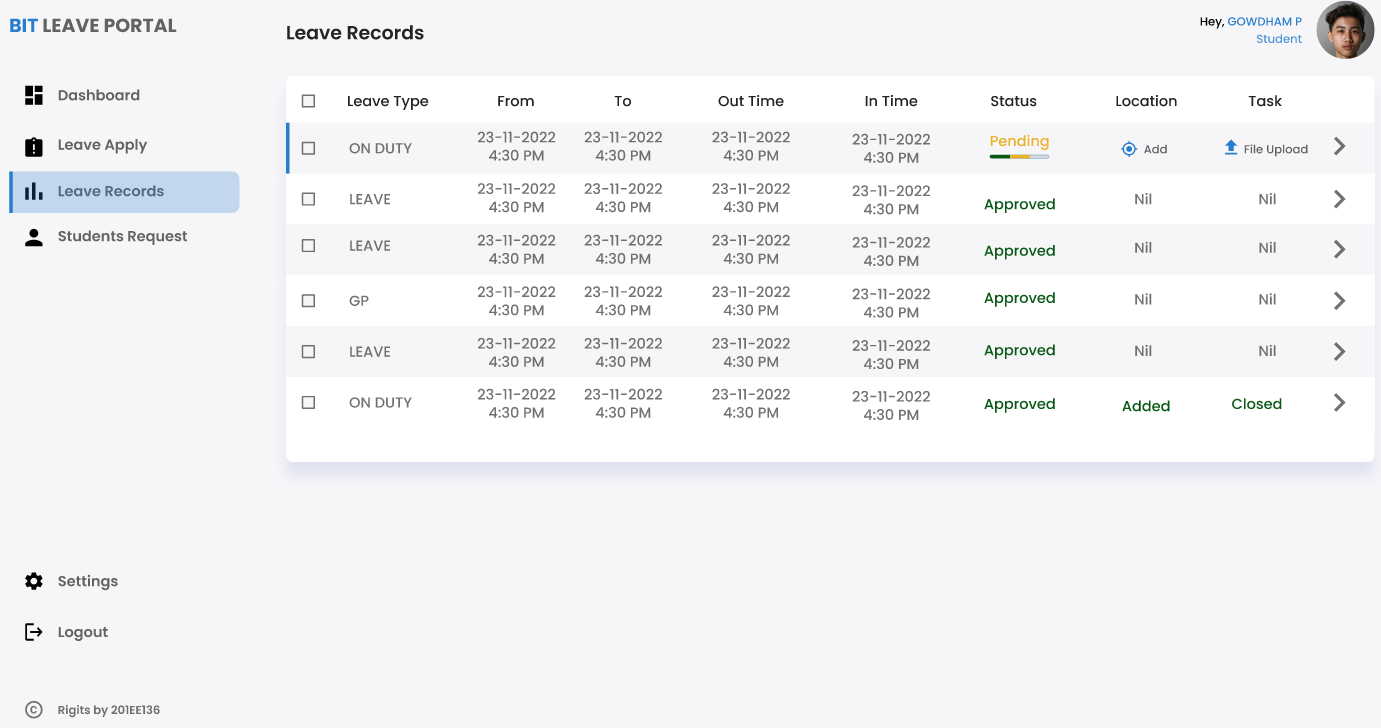This screenshot has height=728, width=1381.
Task: Check the checkbox on the GP leave row
Action: [308, 300]
